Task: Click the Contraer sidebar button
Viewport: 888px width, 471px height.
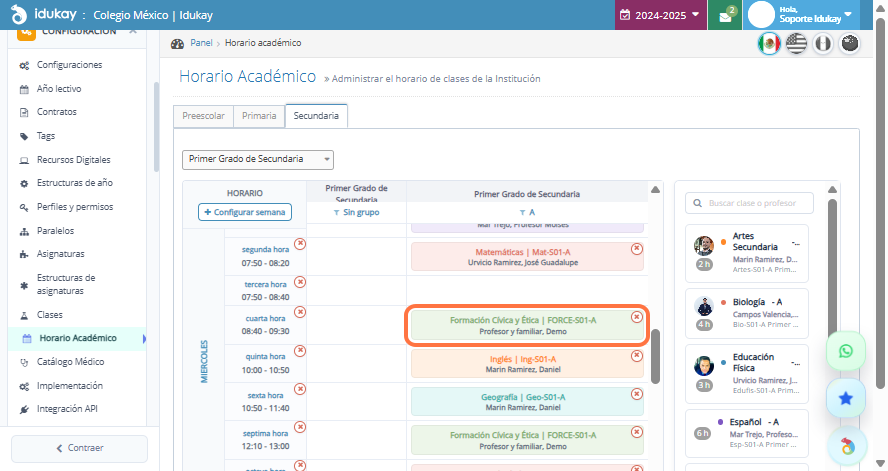Action: (x=79, y=448)
